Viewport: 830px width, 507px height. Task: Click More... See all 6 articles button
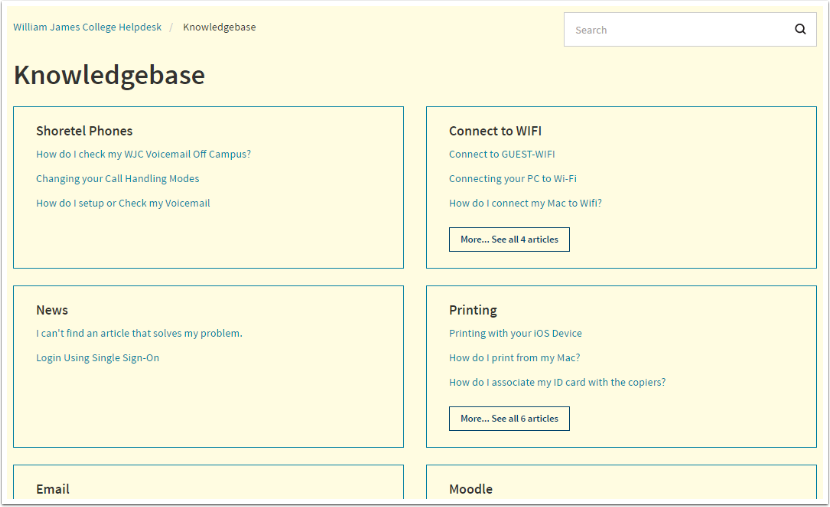[x=509, y=419]
